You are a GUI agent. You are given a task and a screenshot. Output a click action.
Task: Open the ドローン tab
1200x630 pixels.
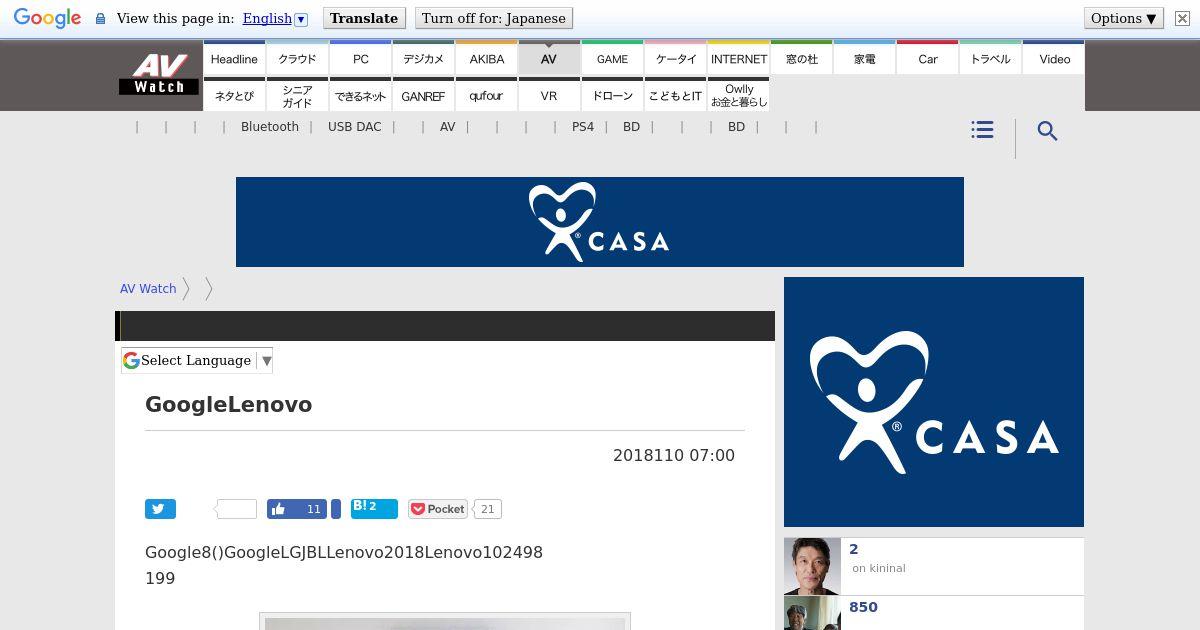(612, 95)
